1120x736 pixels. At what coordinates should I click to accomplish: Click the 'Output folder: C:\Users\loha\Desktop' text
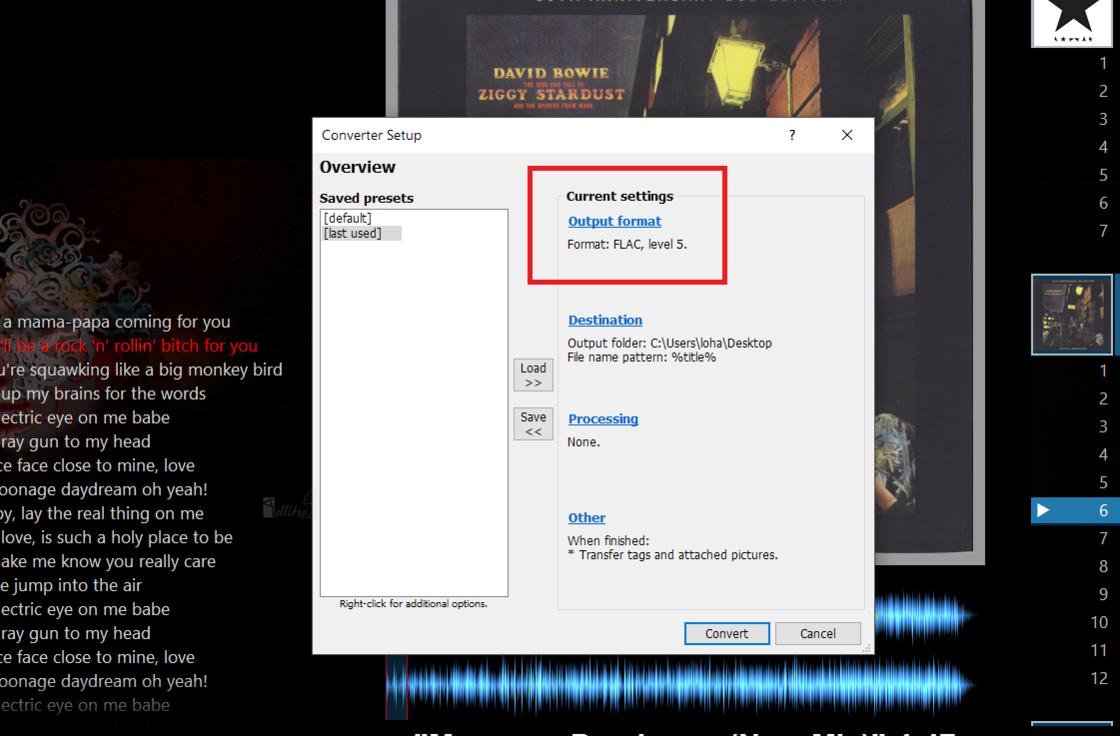pyautogui.click(x=669, y=343)
